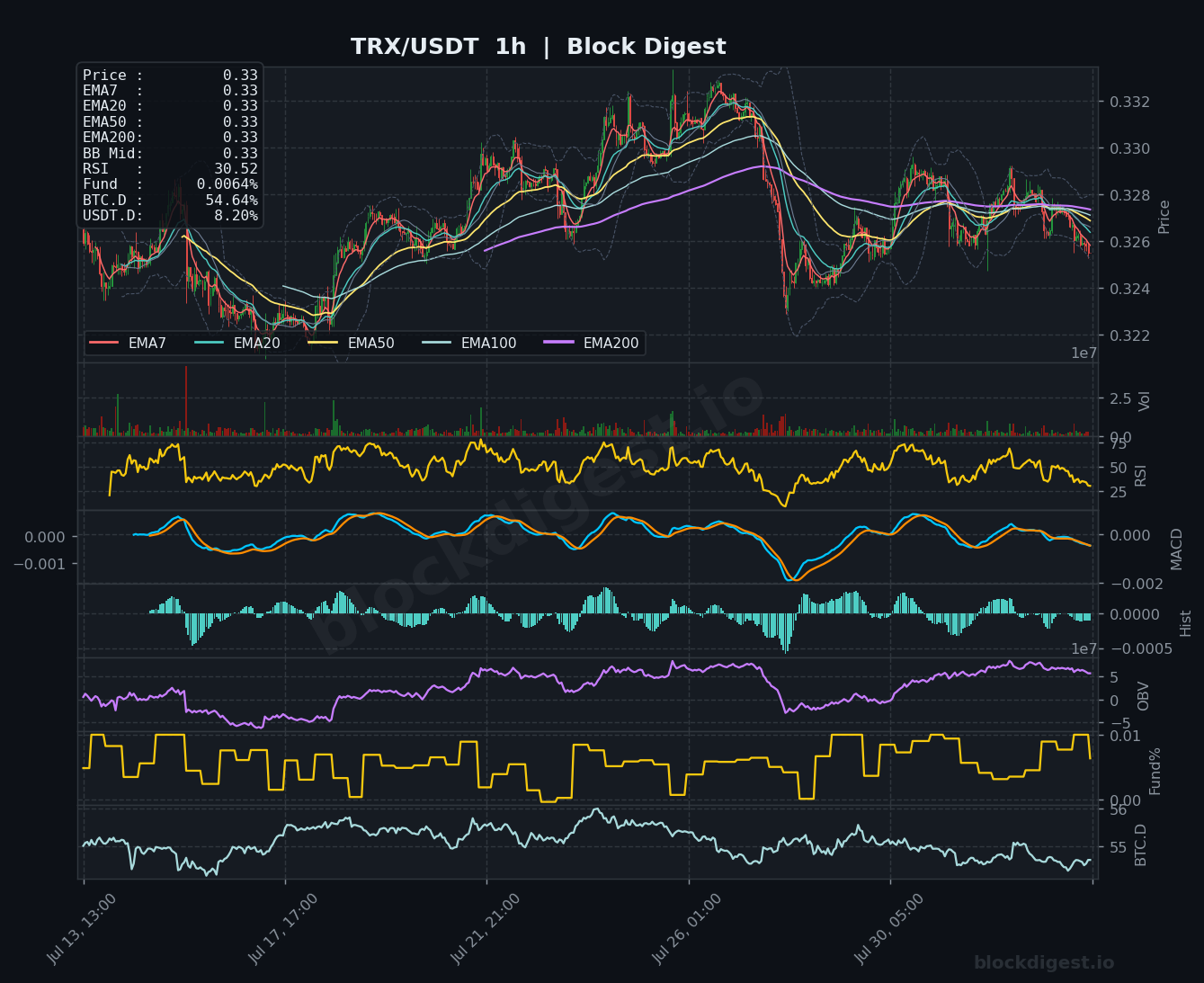Click the 75 RSI axis label
The width and height of the screenshot is (1204, 983).
point(1119,443)
